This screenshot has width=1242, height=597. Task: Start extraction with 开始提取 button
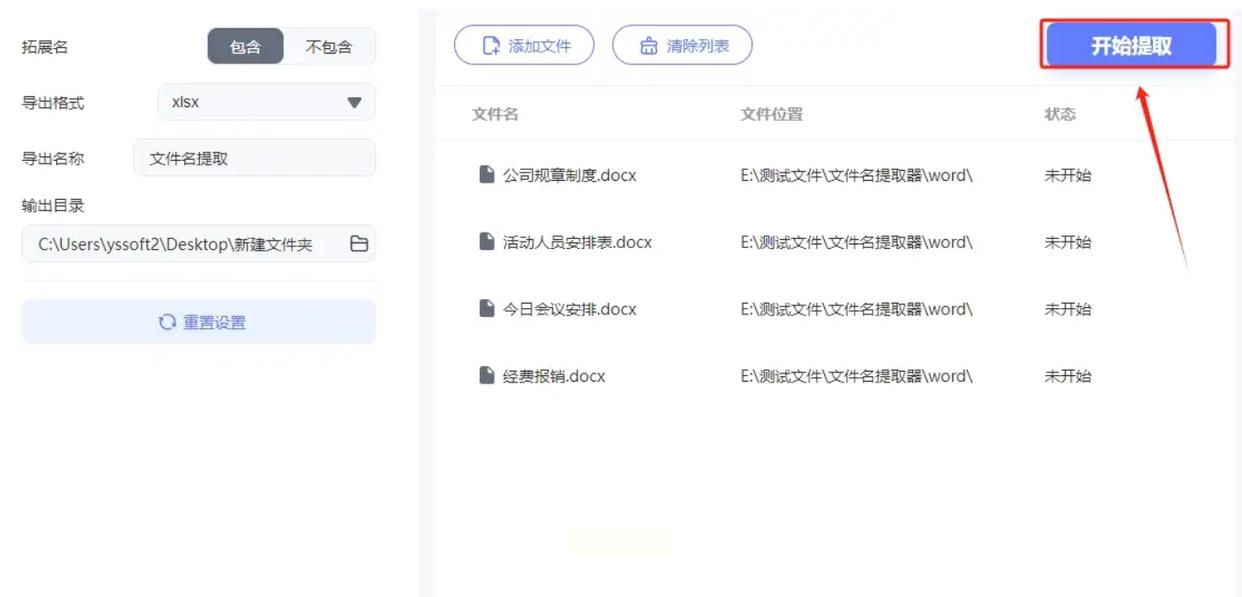pos(1132,45)
